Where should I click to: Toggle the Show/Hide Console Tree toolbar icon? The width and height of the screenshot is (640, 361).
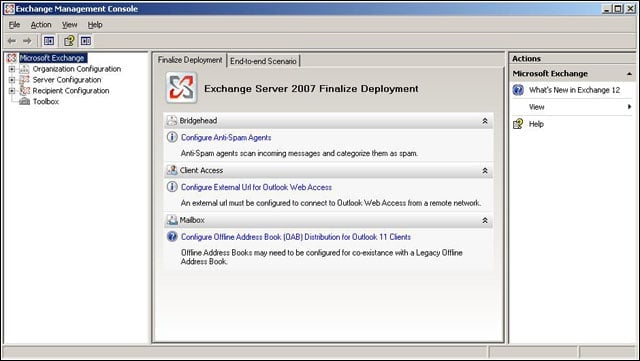[x=49, y=41]
